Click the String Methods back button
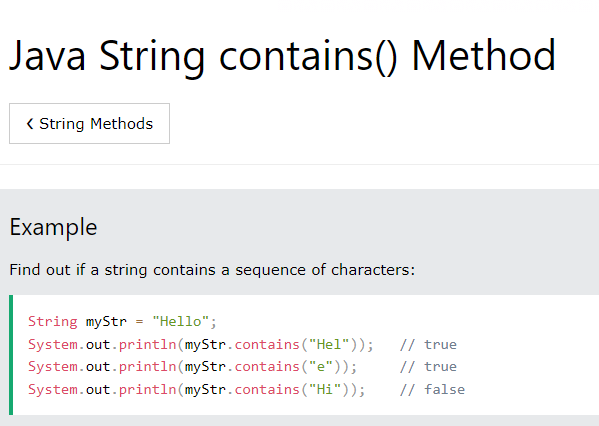Screen dimensions: 599x426 [89, 123]
